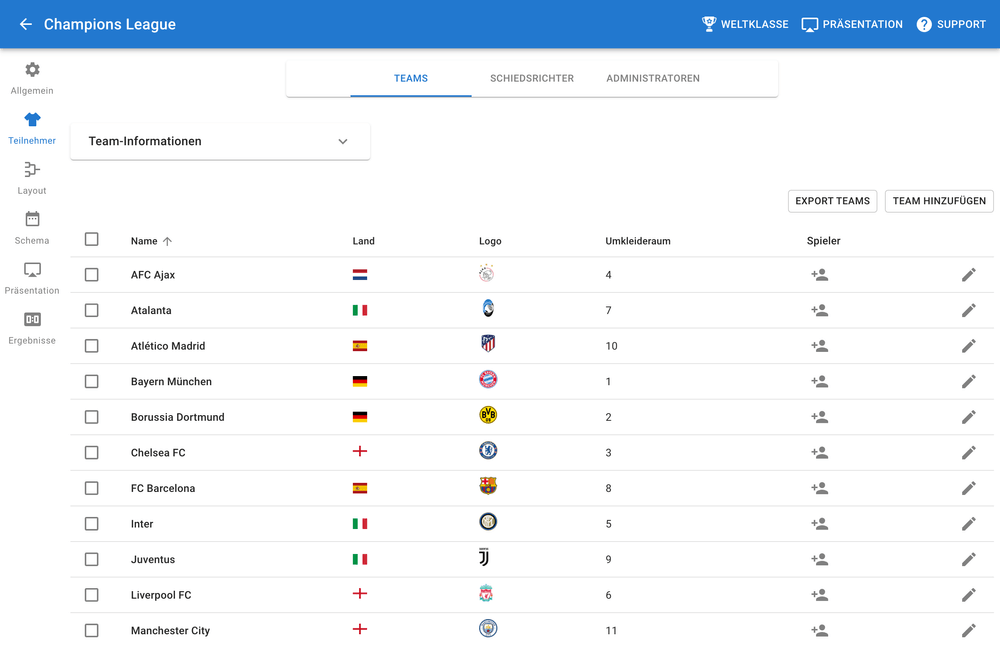Check the Bayern München row checkbox

tap(92, 382)
